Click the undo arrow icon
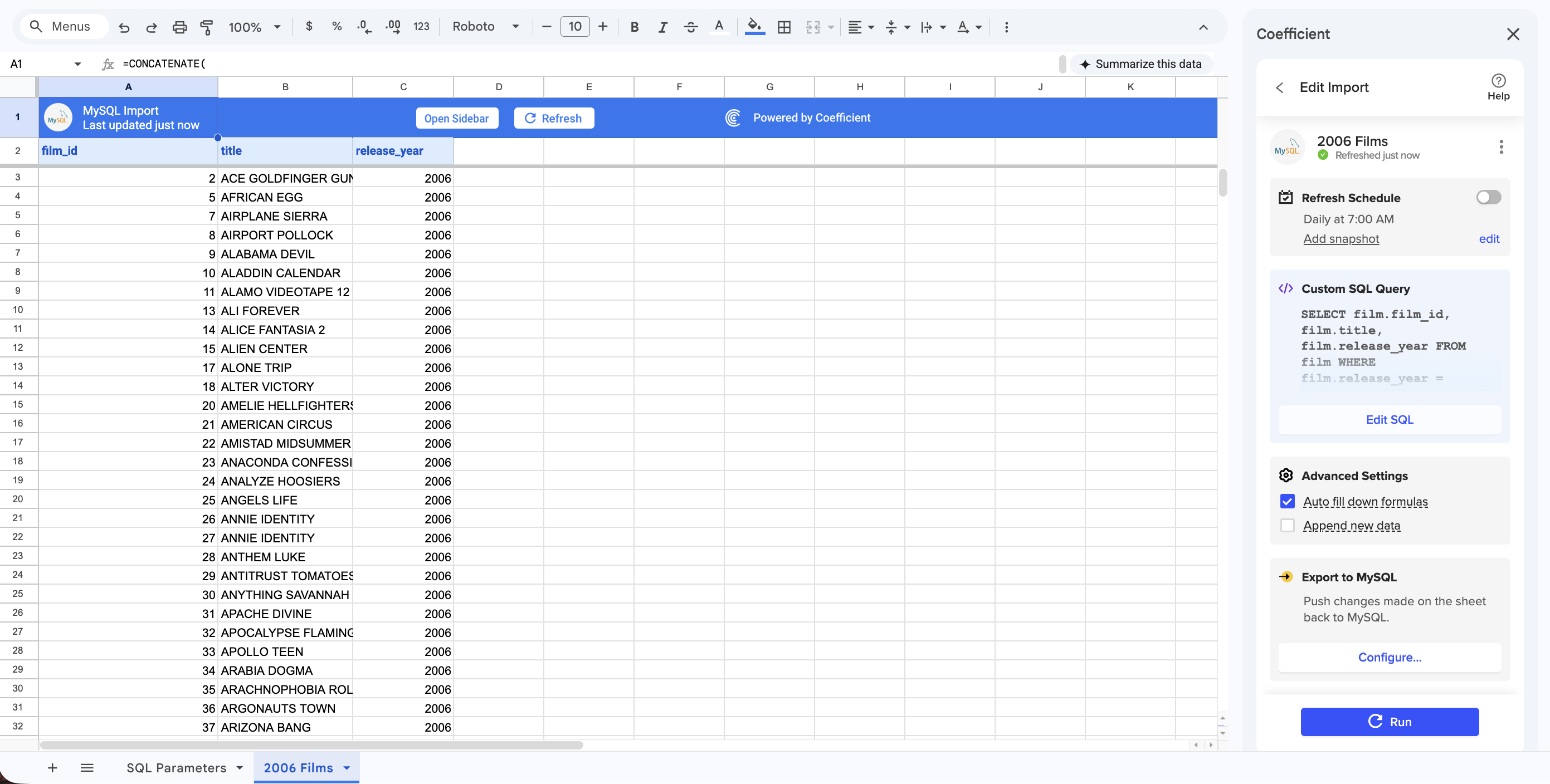The image size is (1550, 784). (x=124, y=27)
